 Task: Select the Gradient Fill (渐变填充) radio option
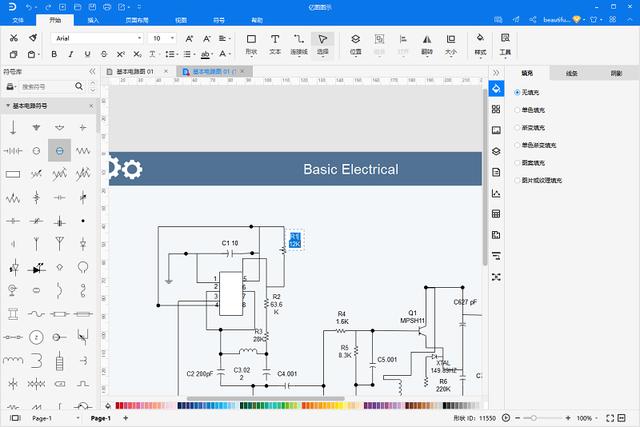pos(517,128)
